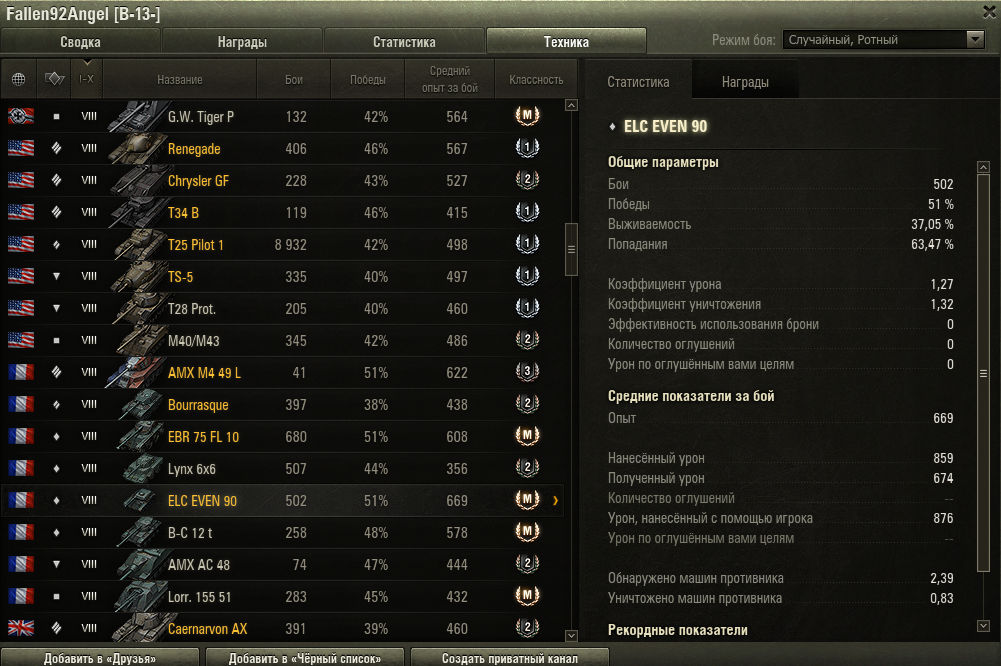
Task: Click mastery badge on AMX M4 49 L row
Action: tap(527, 372)
